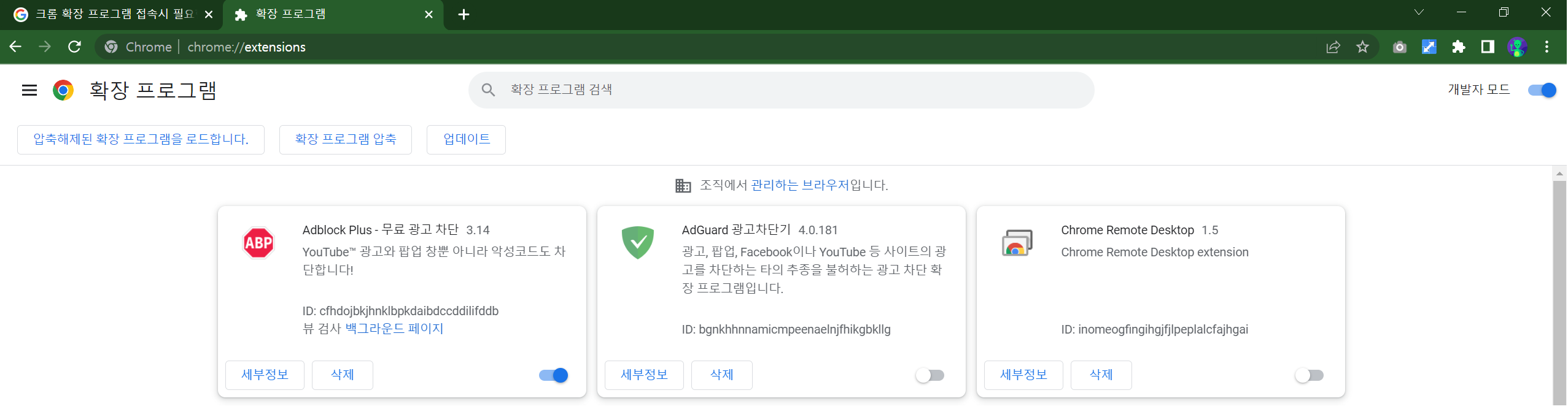Click the Adblock Plus version 3.14
1568x409 pixels.
click(478, 231)
